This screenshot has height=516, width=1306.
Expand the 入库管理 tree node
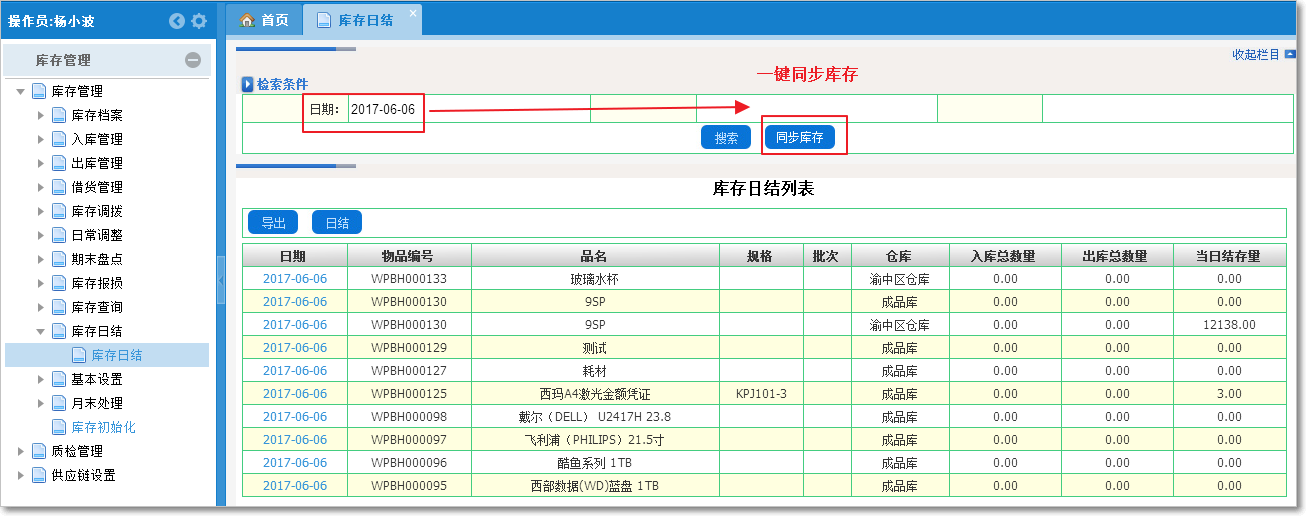pos(41,139)
